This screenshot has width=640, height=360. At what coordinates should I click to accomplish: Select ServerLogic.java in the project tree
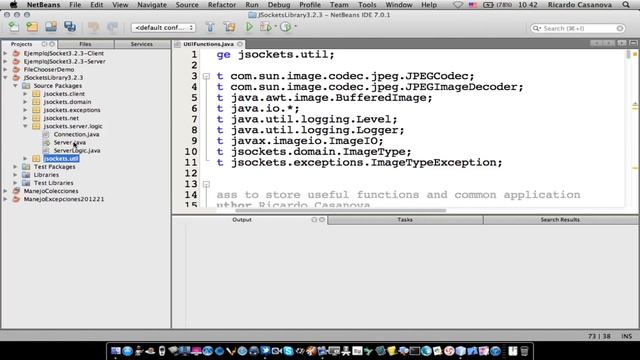tap(77, 151)
